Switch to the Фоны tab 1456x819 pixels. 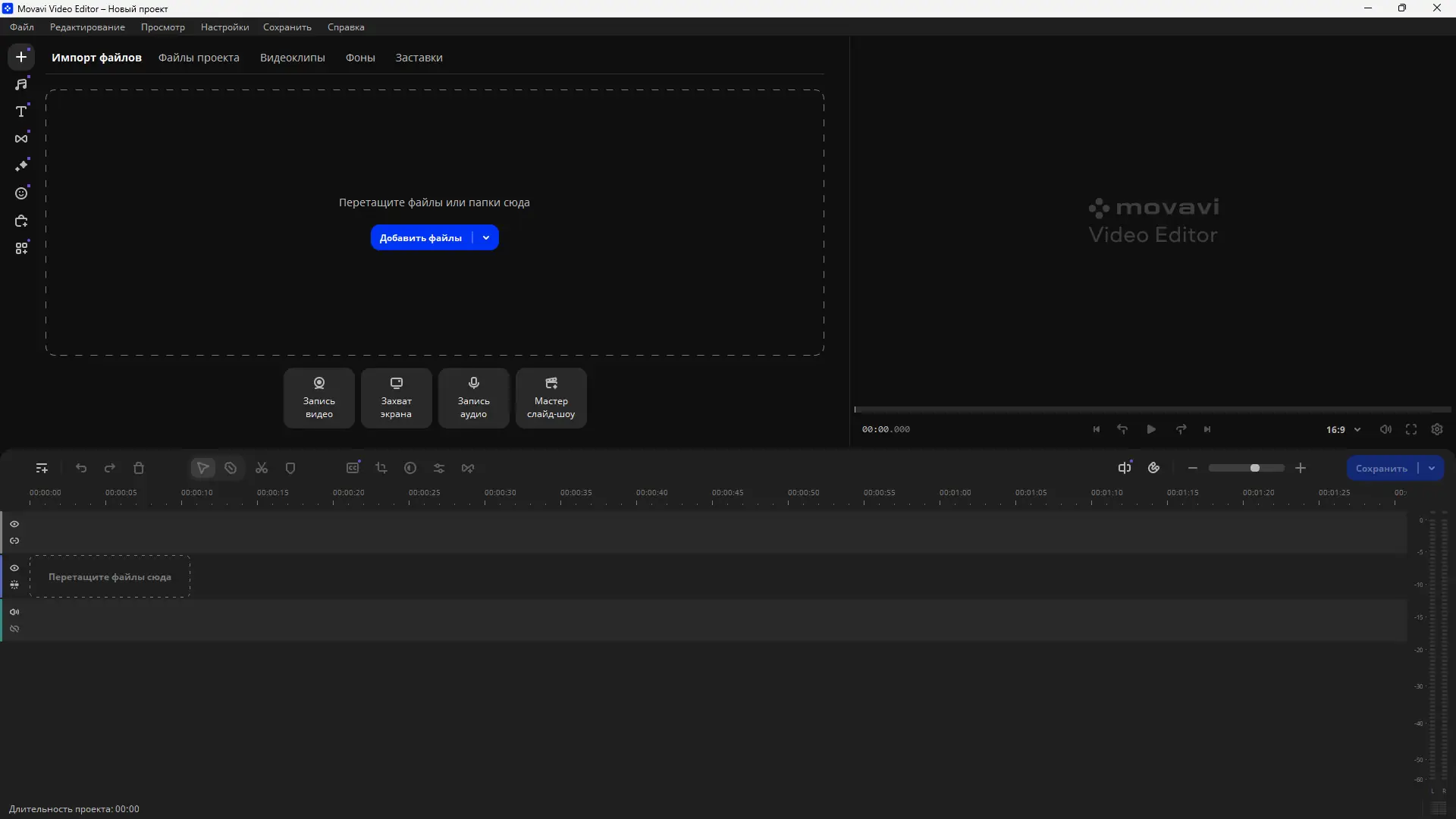click(x=360, y=58)
